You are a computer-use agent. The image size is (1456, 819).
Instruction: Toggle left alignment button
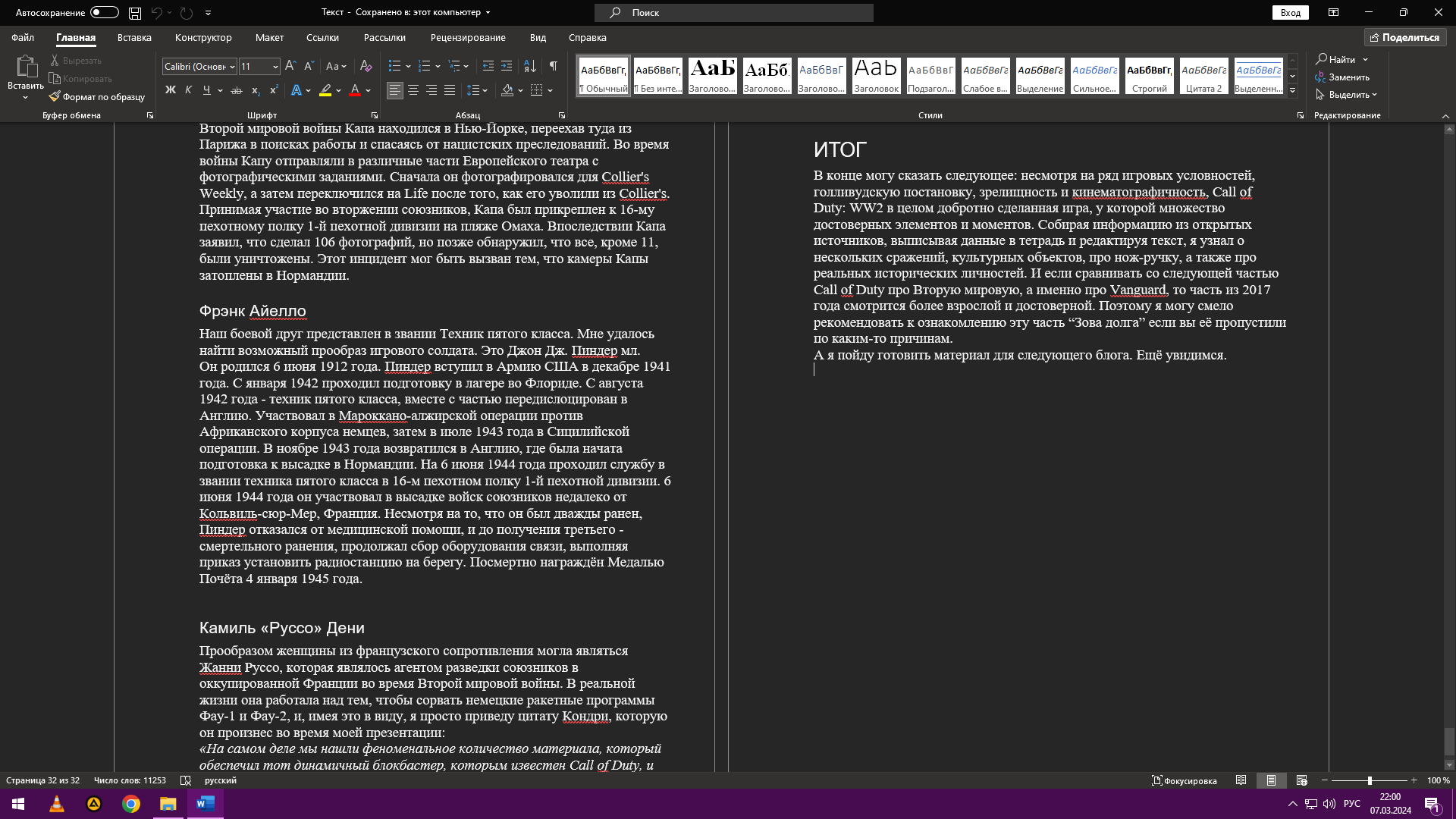click(394, 90)
